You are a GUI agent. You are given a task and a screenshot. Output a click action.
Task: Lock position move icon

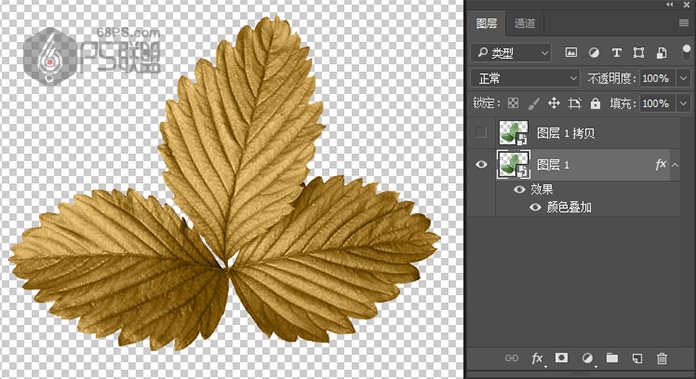pos(554,103)
